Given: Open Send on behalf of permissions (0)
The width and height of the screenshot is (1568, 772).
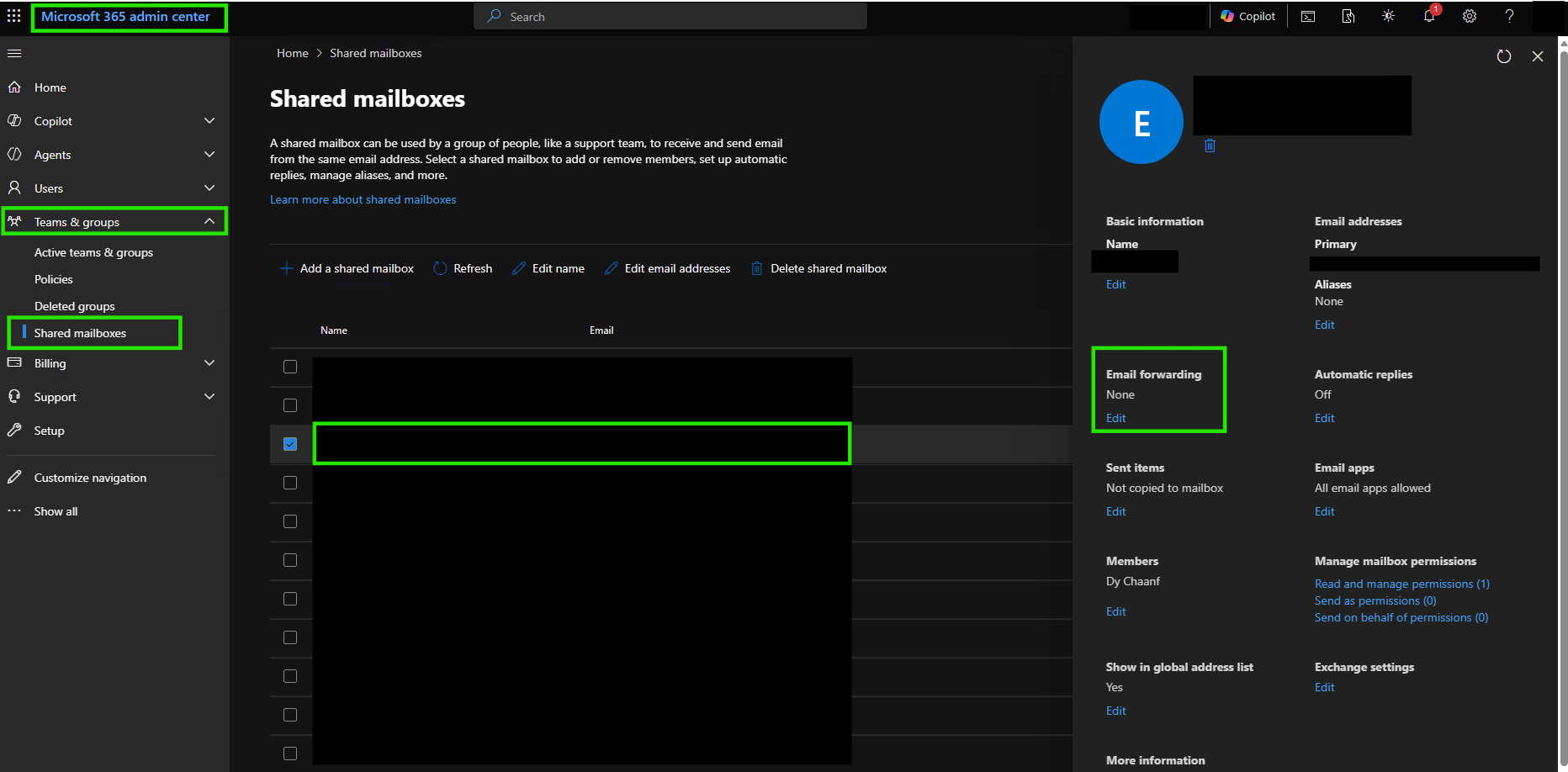Looking at the screenshot, I should pos(1401,617).
